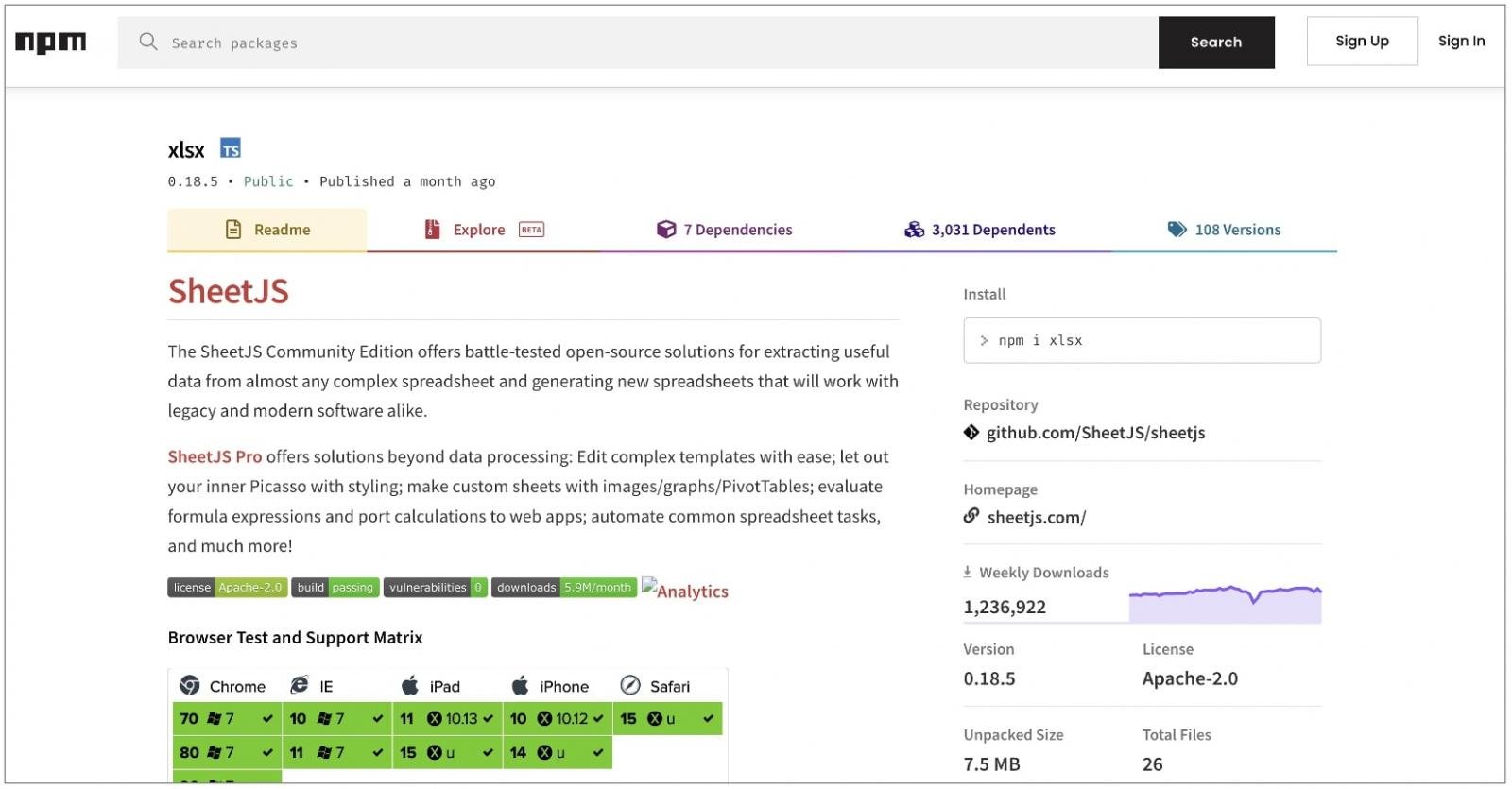Click the iPhone Apple icon
Viewport: 1512px width, 789px height.
[x=521, y=686]
